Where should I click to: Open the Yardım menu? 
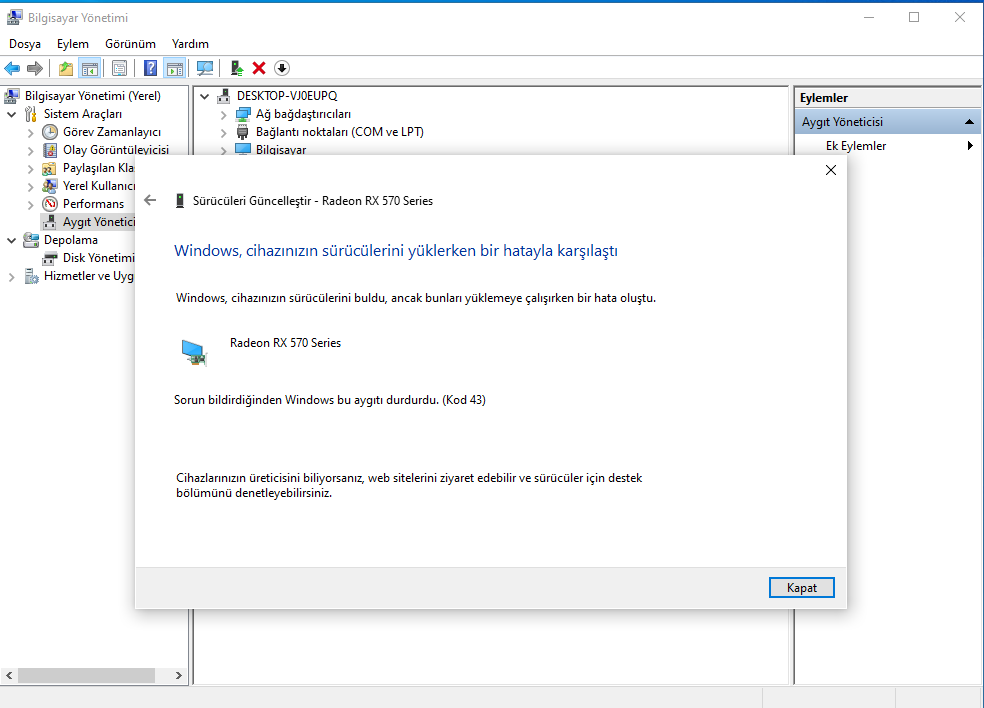click(190, 44)
